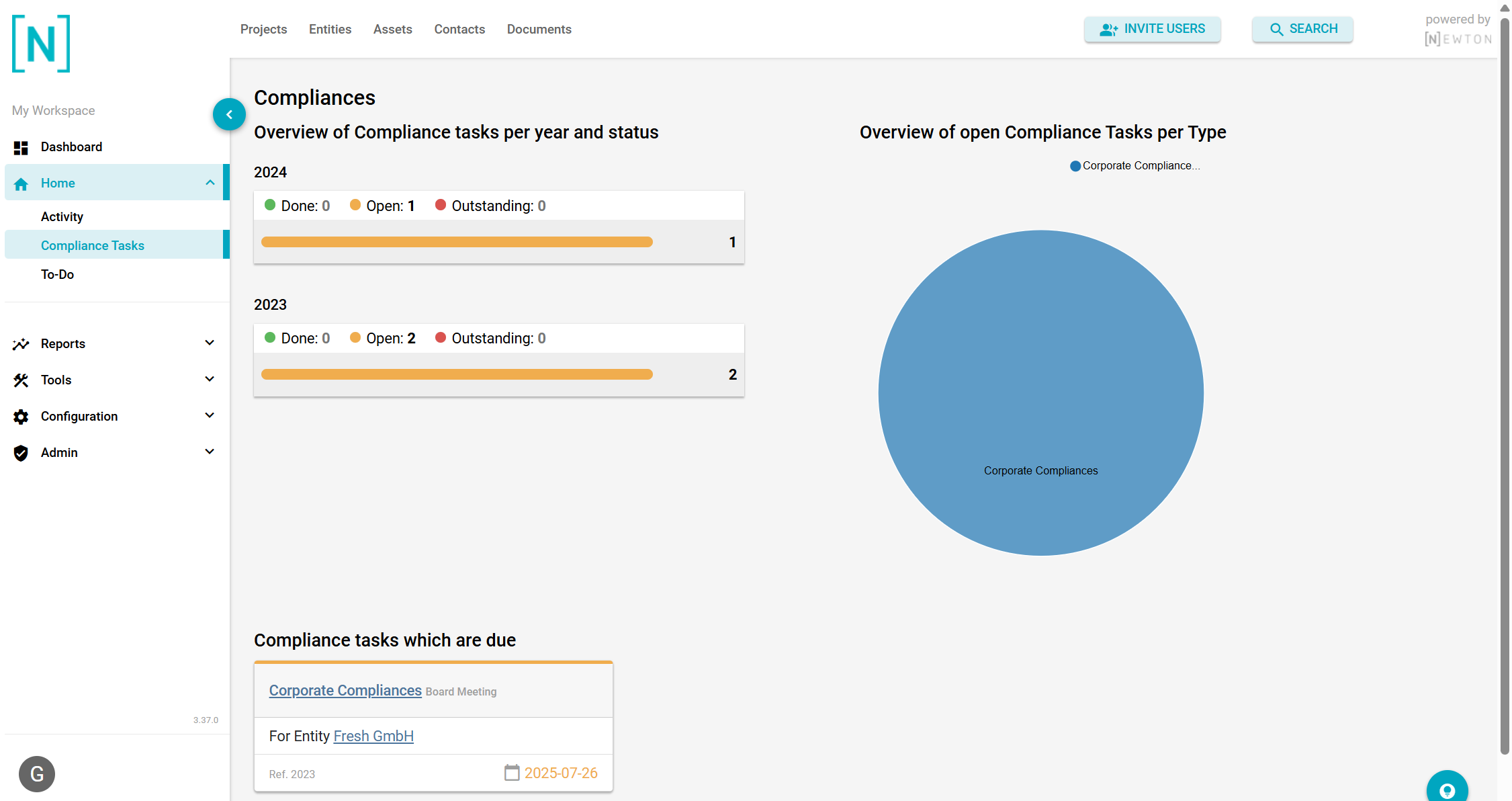Click the Admin shield icon
The width and height of the screenshot is (1512, 801).
tap(21, 453)
